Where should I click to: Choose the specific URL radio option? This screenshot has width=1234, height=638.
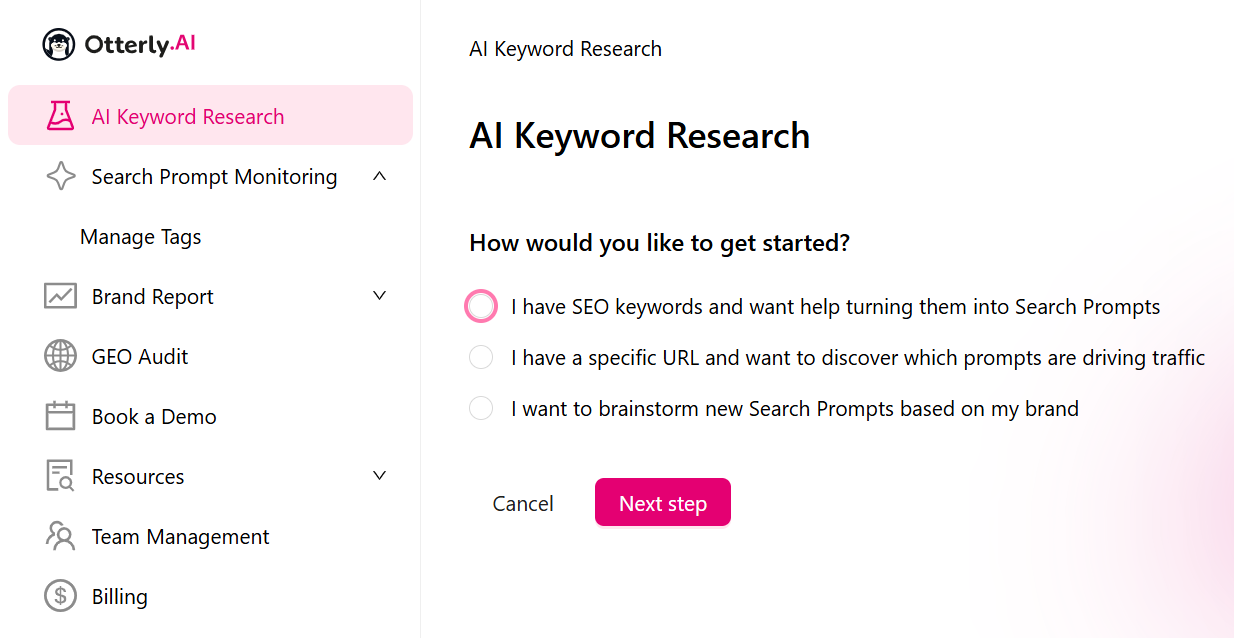point(481,357)
